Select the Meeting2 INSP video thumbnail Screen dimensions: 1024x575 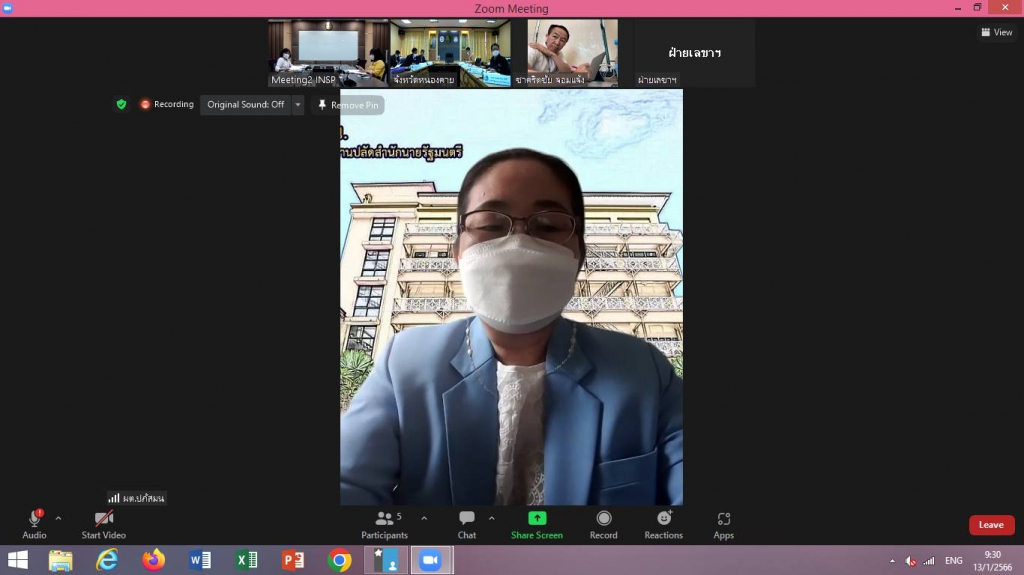coord(328,53)
